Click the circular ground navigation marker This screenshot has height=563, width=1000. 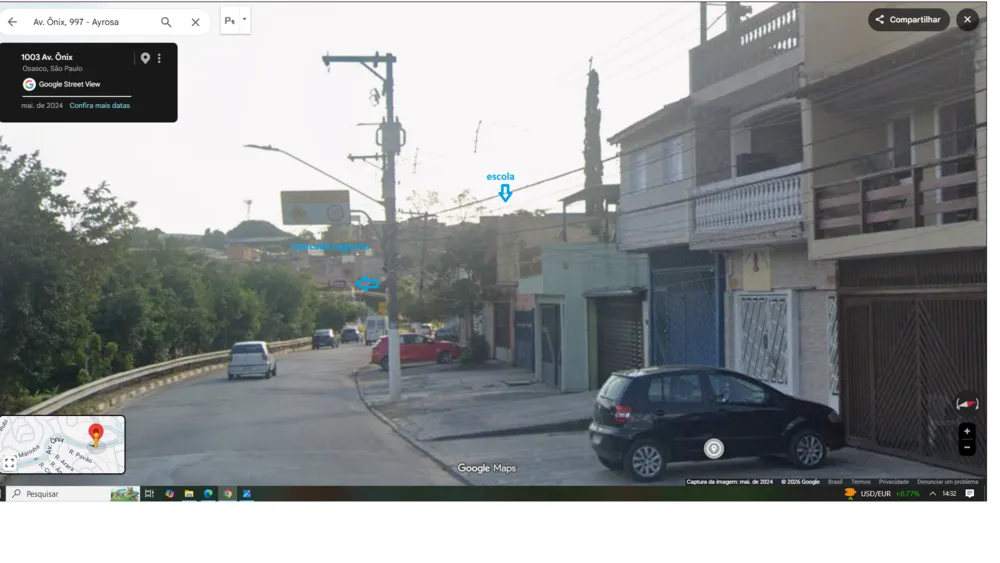(714, 449)
